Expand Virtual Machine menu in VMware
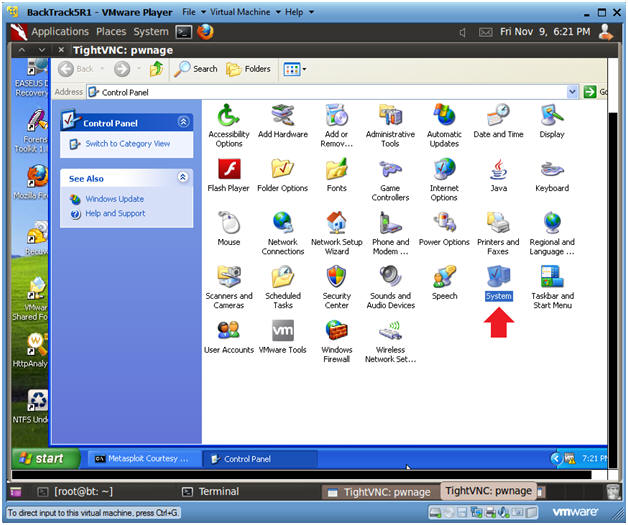This screenshot has height=525, width=628. 245,12
